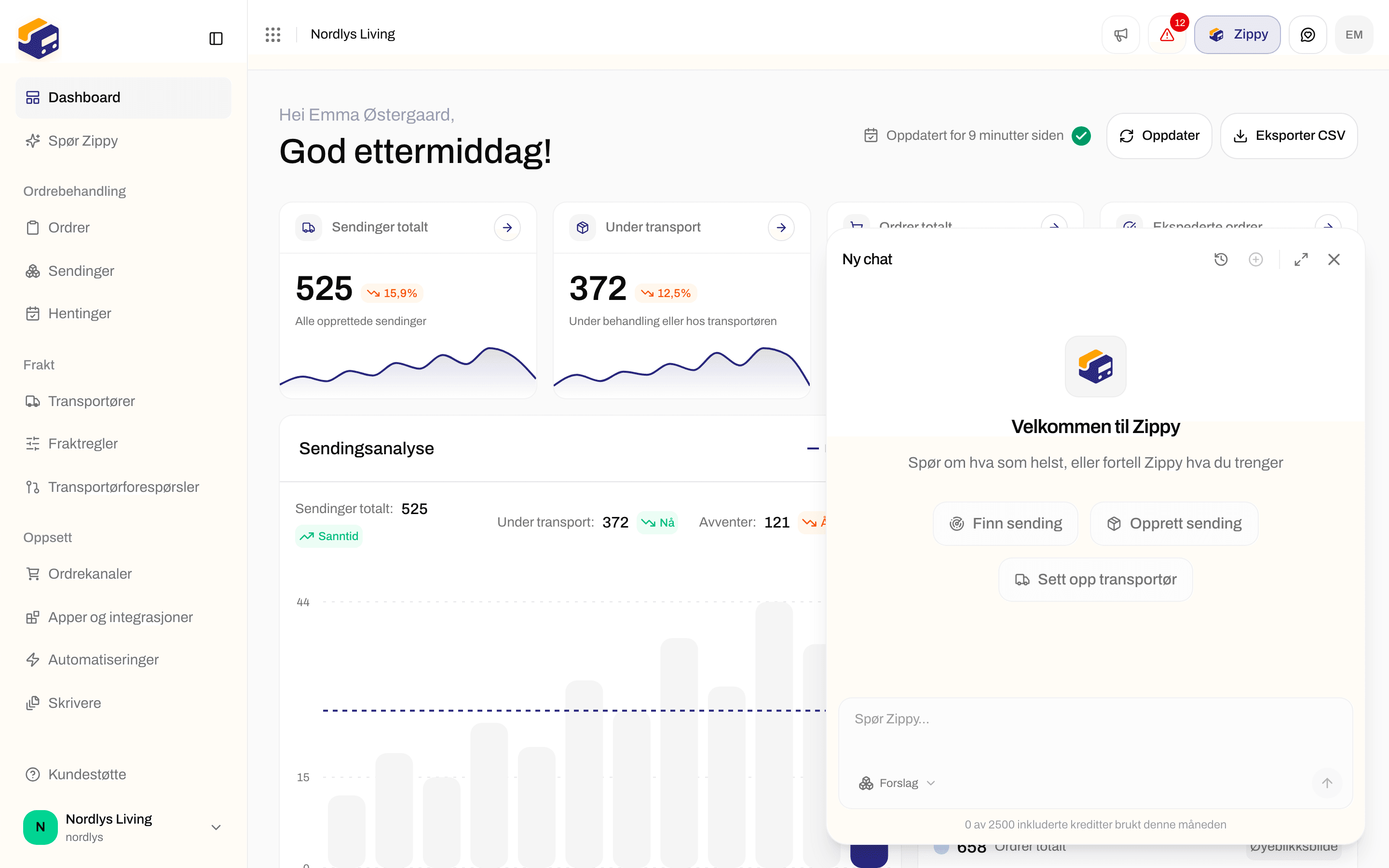Click the 15,9% trend badge
The width and height of the screenshot is (1389, 868).
[x=392, y=293]
